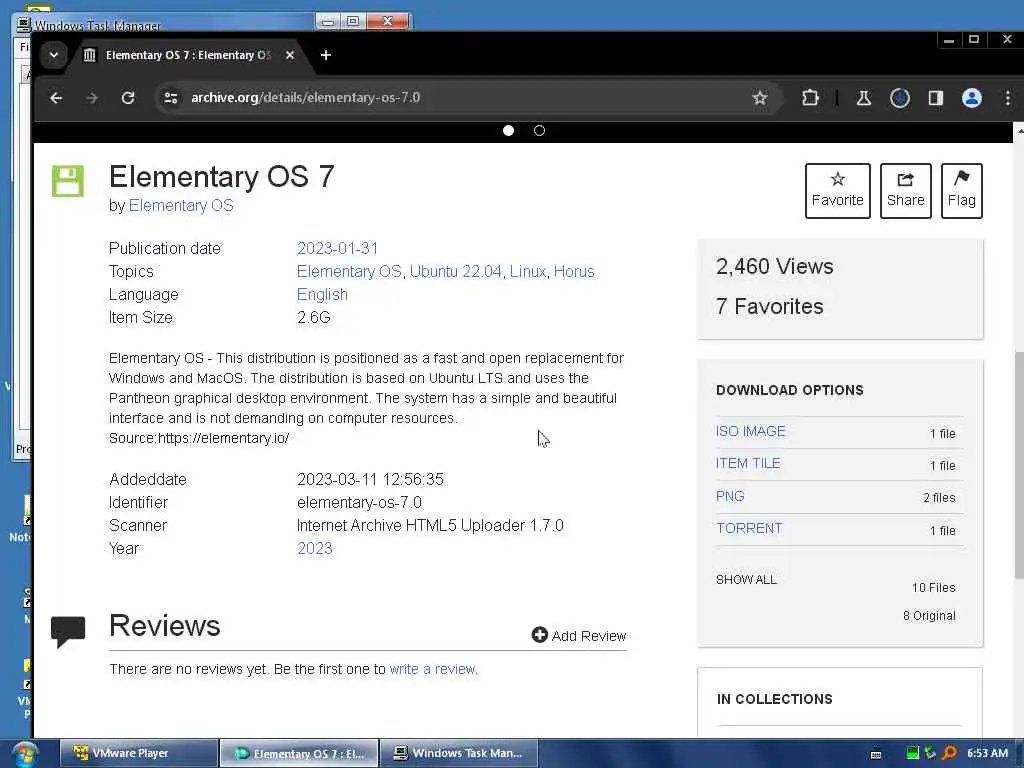Toggle the browser side panel

coord(936,98)
